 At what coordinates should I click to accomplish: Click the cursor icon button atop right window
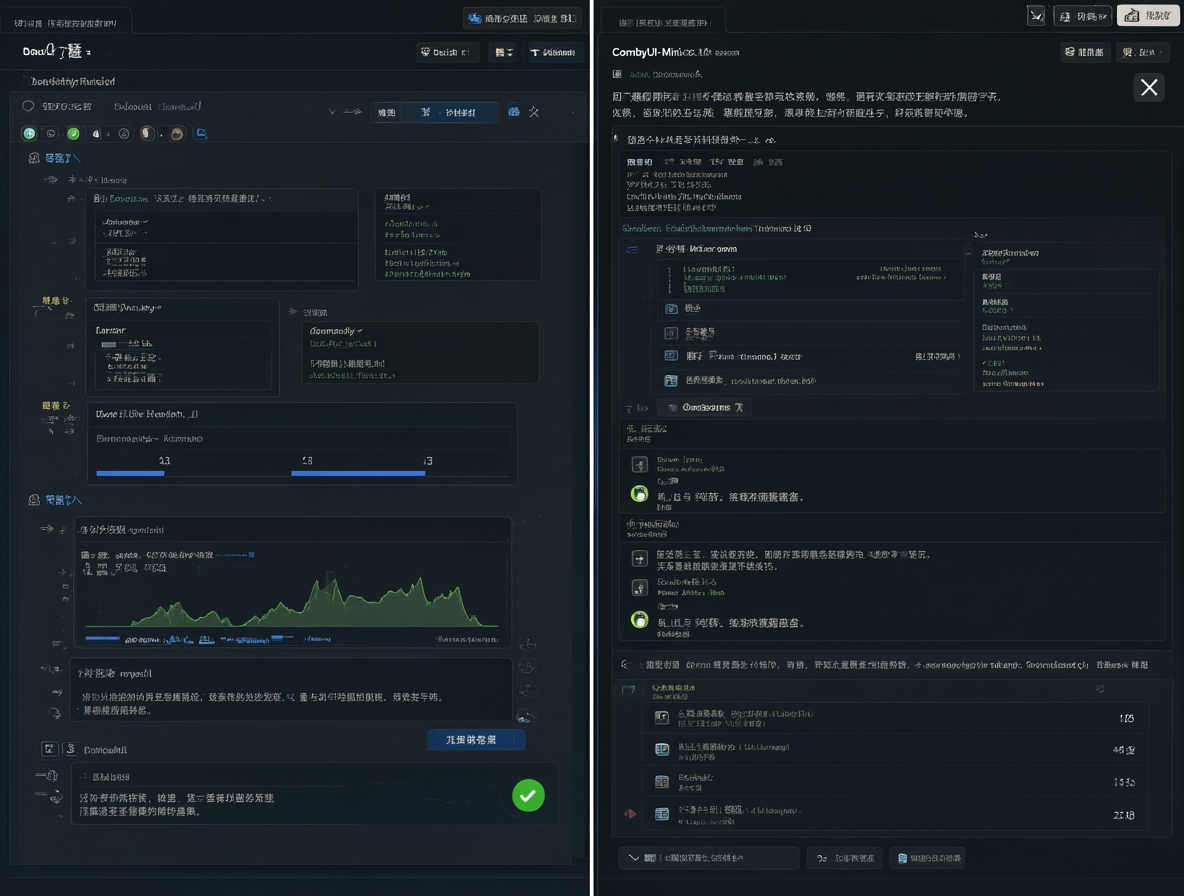[1036, 16]
